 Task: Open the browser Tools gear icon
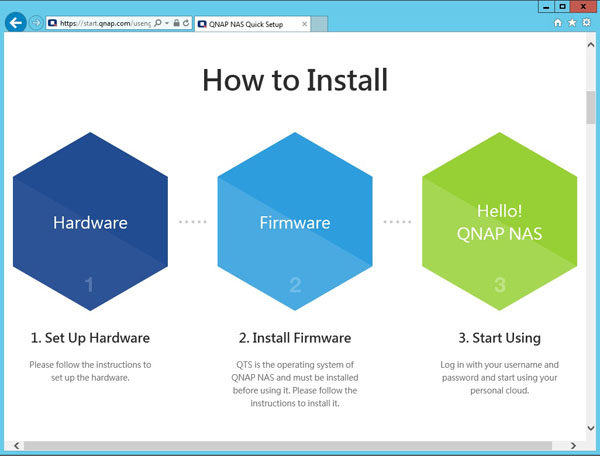coord(586,23)
